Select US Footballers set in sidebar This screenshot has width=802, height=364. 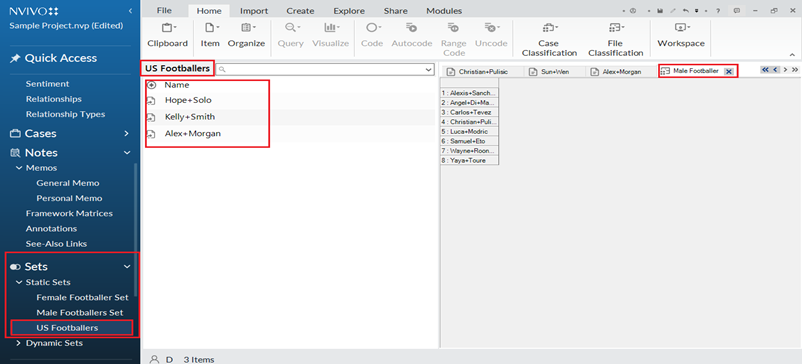tap(67, 328)
